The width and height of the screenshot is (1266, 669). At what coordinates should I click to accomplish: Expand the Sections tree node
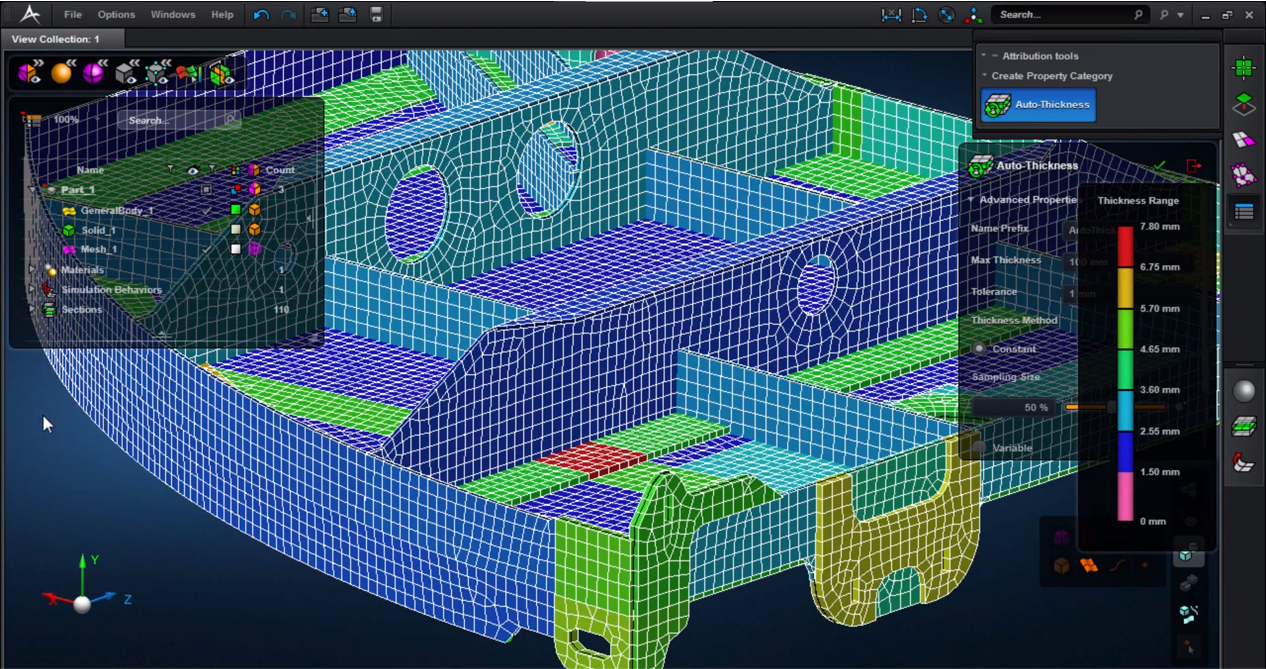click(x=32, y=310)
